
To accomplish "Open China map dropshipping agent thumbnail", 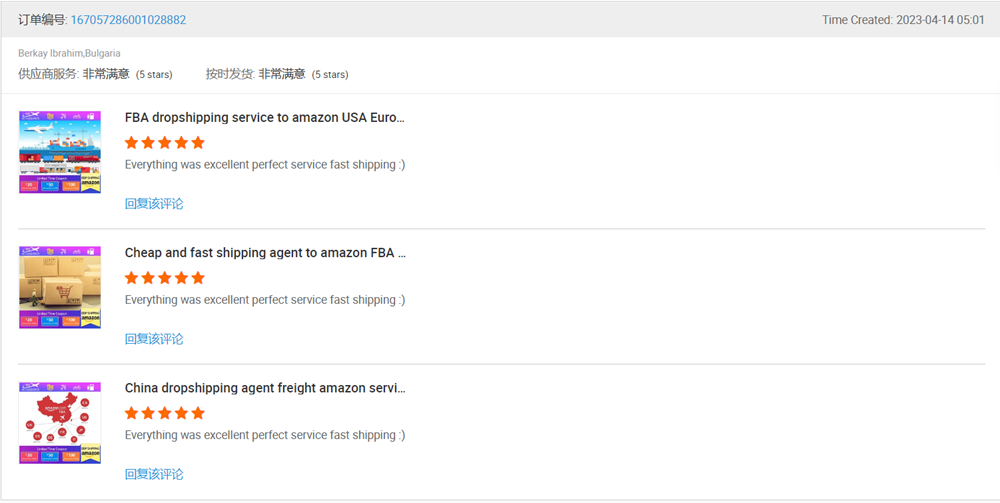I will [60, 423].
